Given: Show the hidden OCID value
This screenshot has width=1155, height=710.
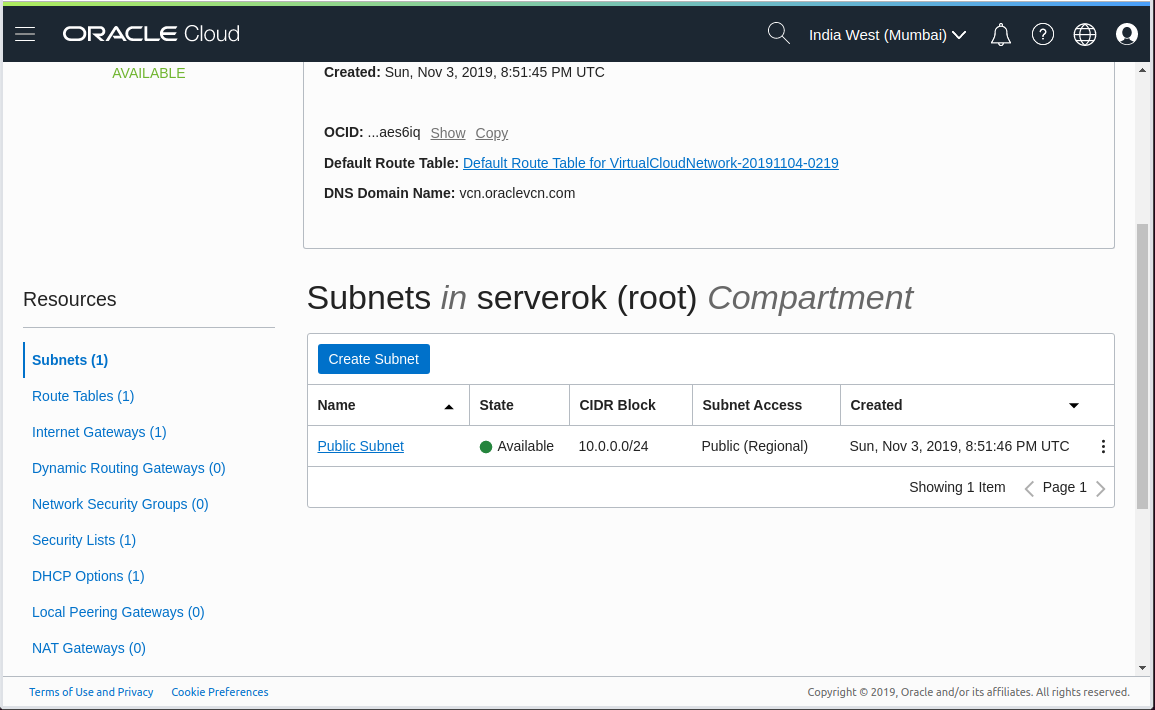Looking at the screenshot, I should pyautogui.click(x=447, y=133).
